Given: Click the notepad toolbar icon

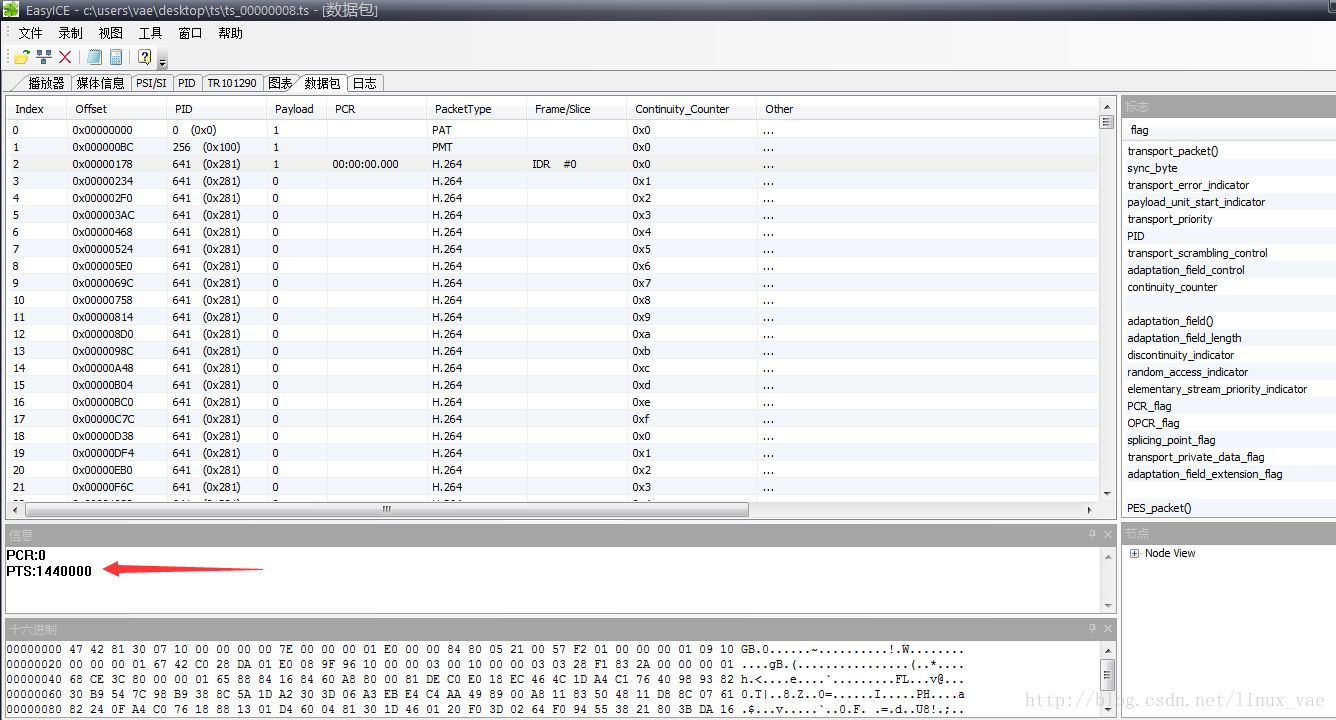Looking at the screenshot, I should click(x=94, y=57).
